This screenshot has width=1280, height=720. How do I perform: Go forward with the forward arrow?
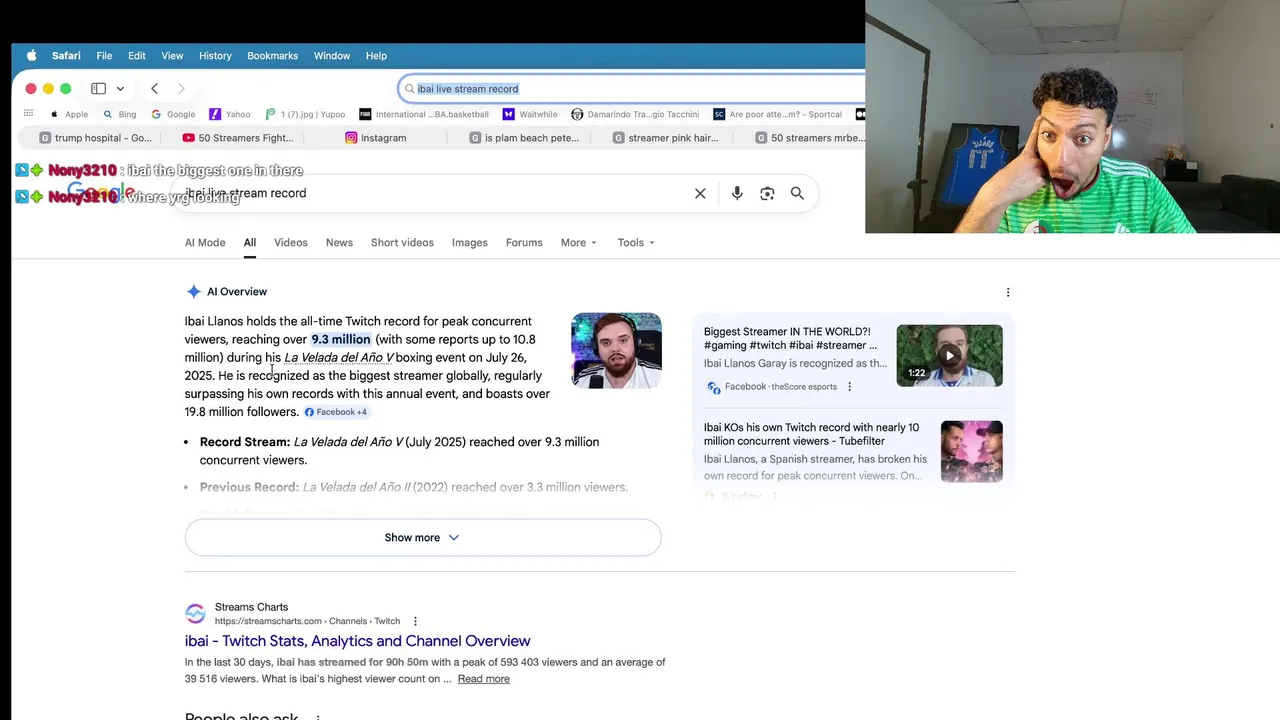click(x=181, y=89)
